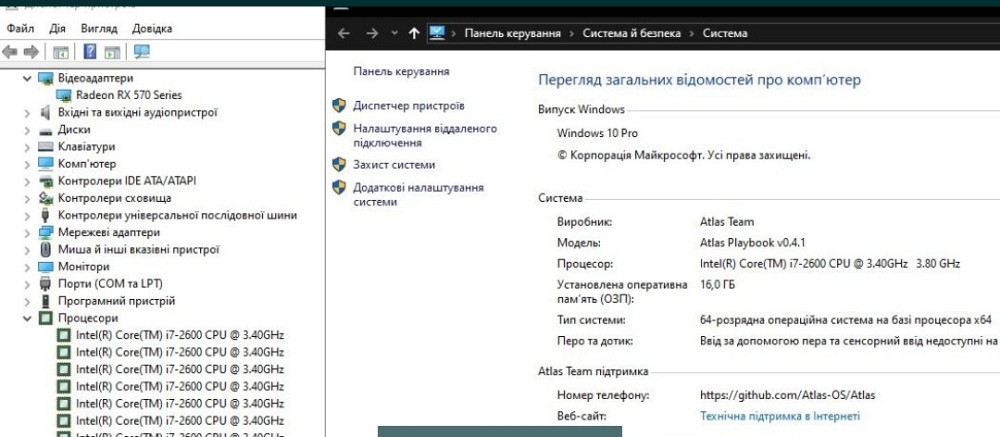Open Додаткові налаштування системи link
This screenshot has width=1000, height=437.
[x=418, y=195]
